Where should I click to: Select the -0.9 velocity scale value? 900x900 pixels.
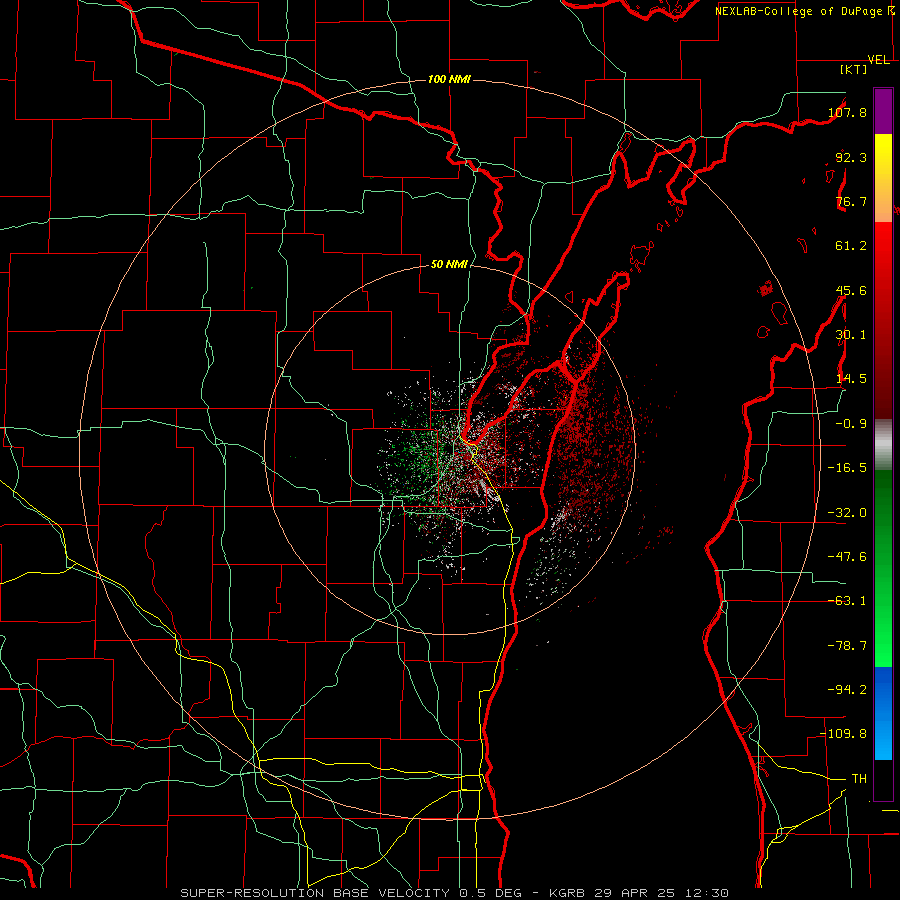click(x=851, y=424)
